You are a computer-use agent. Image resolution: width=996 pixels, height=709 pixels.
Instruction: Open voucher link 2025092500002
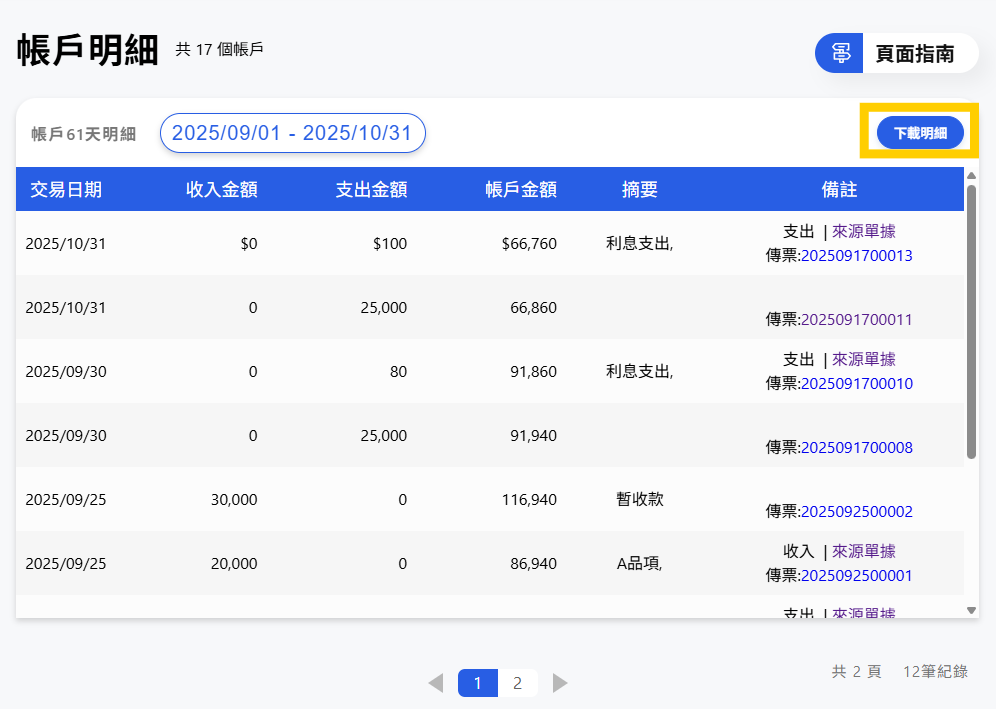[x=856, y=512]
